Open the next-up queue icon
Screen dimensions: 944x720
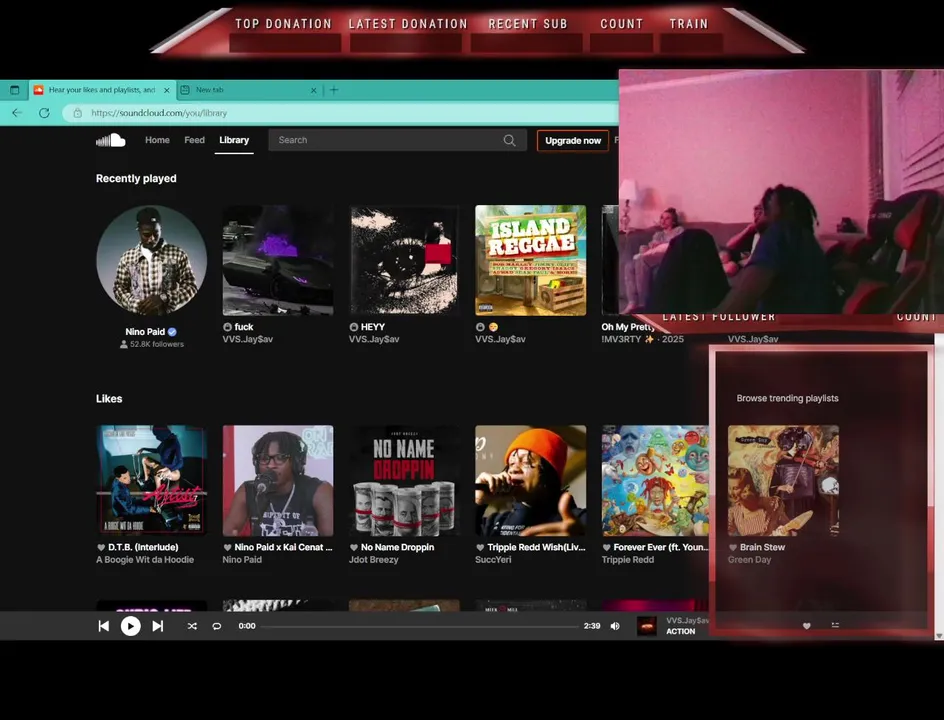pyautogui.click(x=835, y=625)
